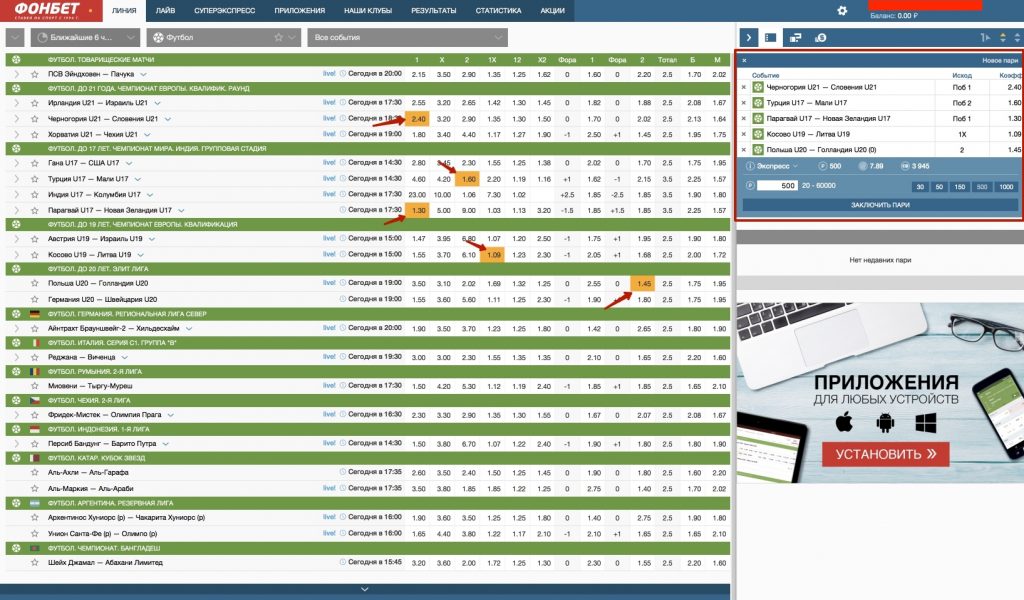
Task: Collapse the bet slip panel arrow
Action: pos(748,37)
